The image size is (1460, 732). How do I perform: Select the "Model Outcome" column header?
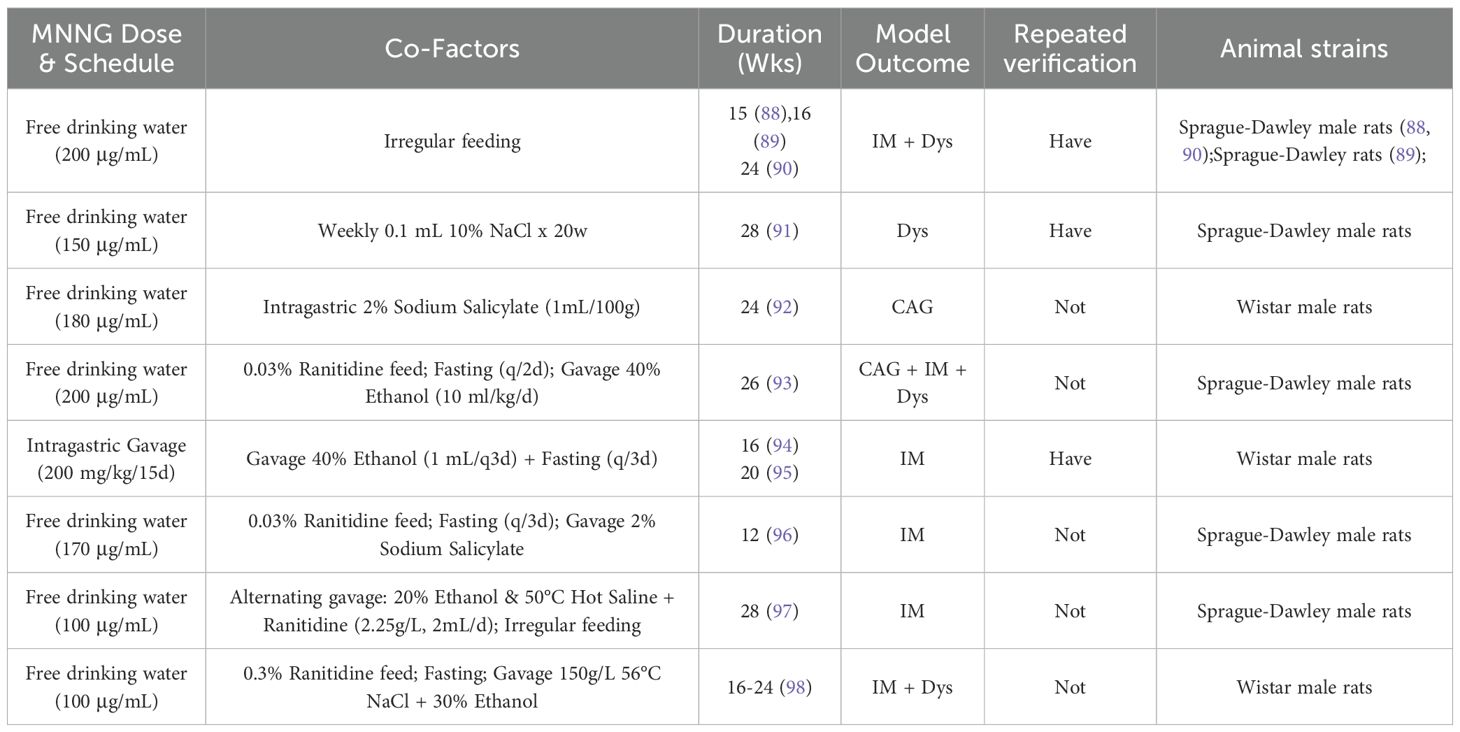click(912, 48)
